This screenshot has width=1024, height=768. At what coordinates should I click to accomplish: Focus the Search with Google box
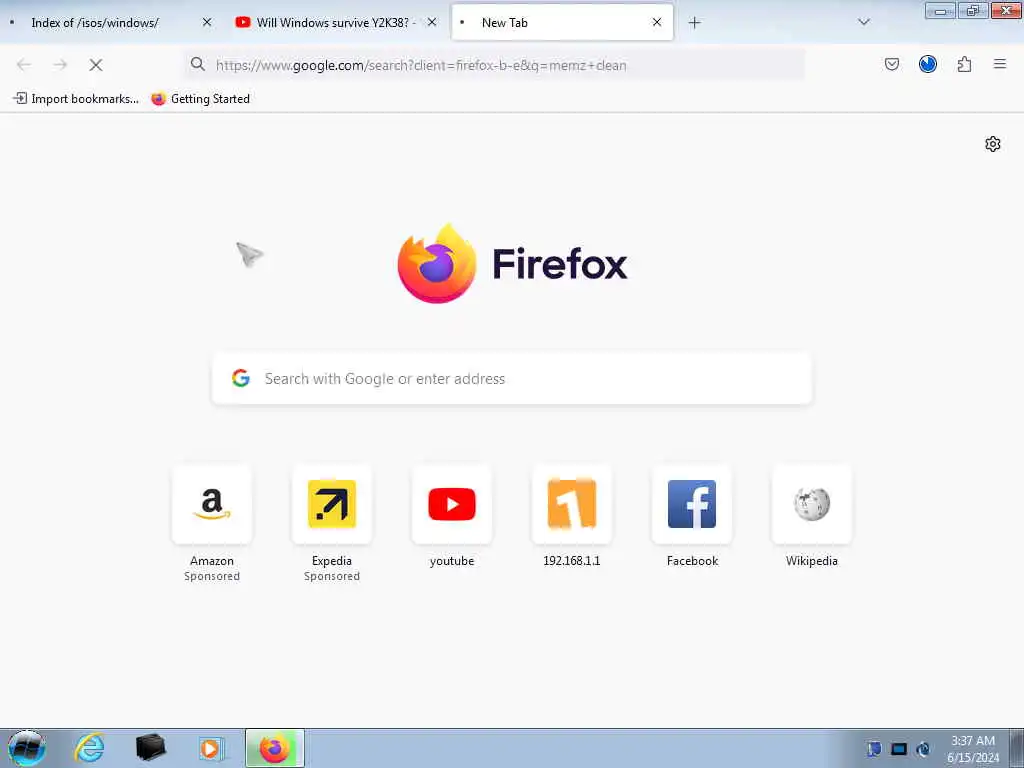coord(512,379)
